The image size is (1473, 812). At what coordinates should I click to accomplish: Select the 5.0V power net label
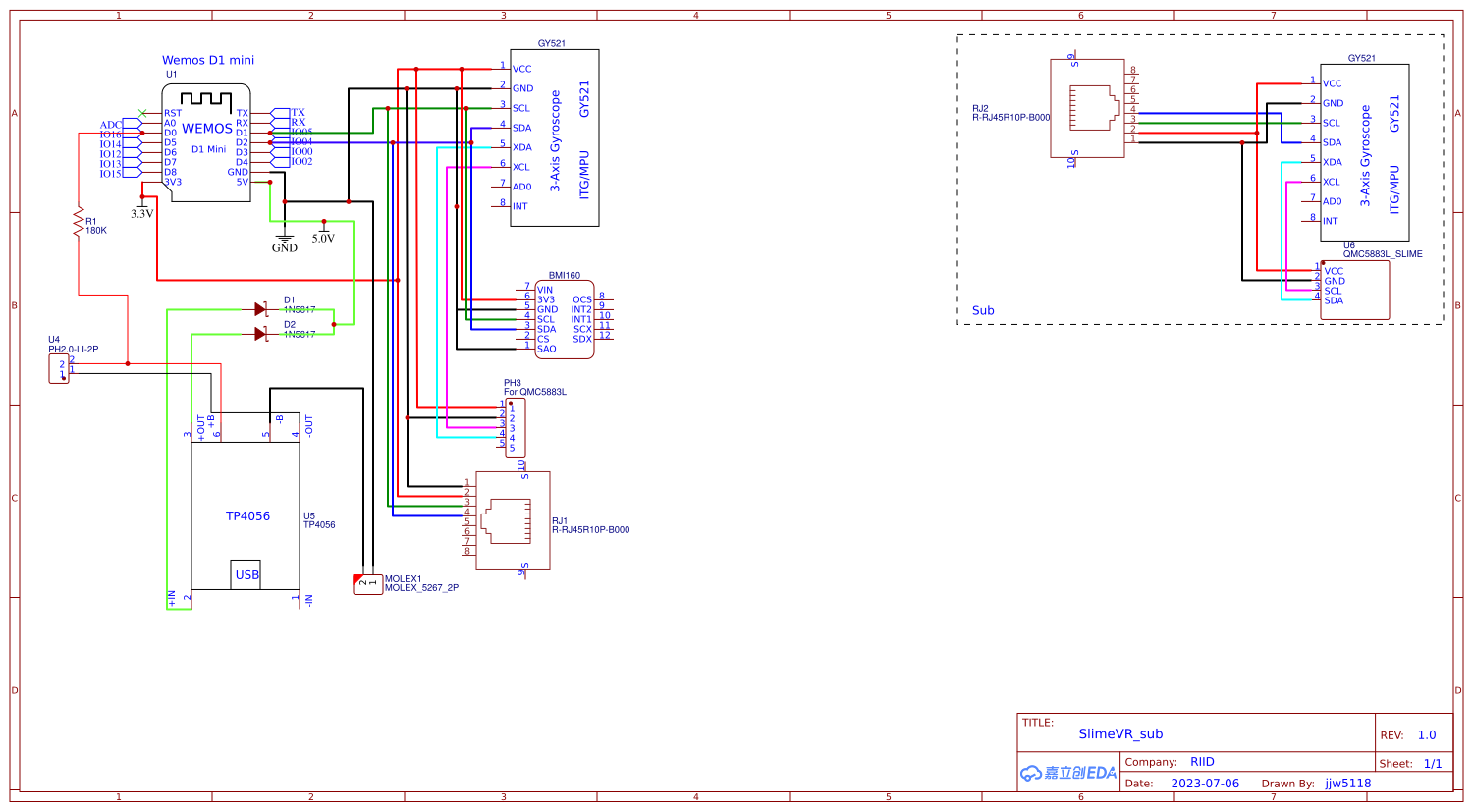(323, 238)
